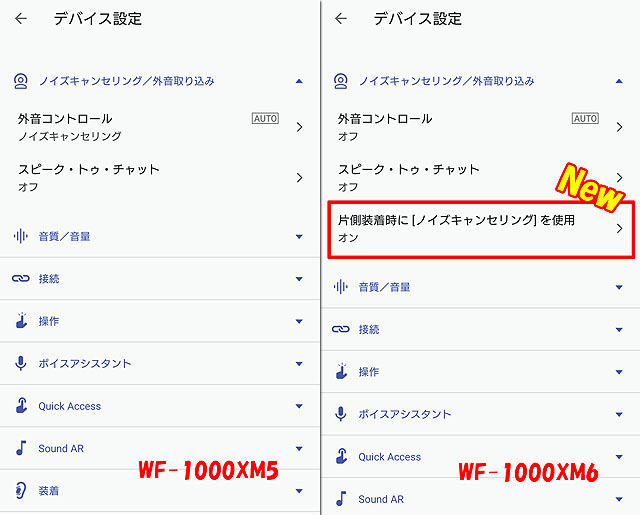Open right Connection (接続) menu row
This screenshot has width=640, height=515.
pos(478,329)
